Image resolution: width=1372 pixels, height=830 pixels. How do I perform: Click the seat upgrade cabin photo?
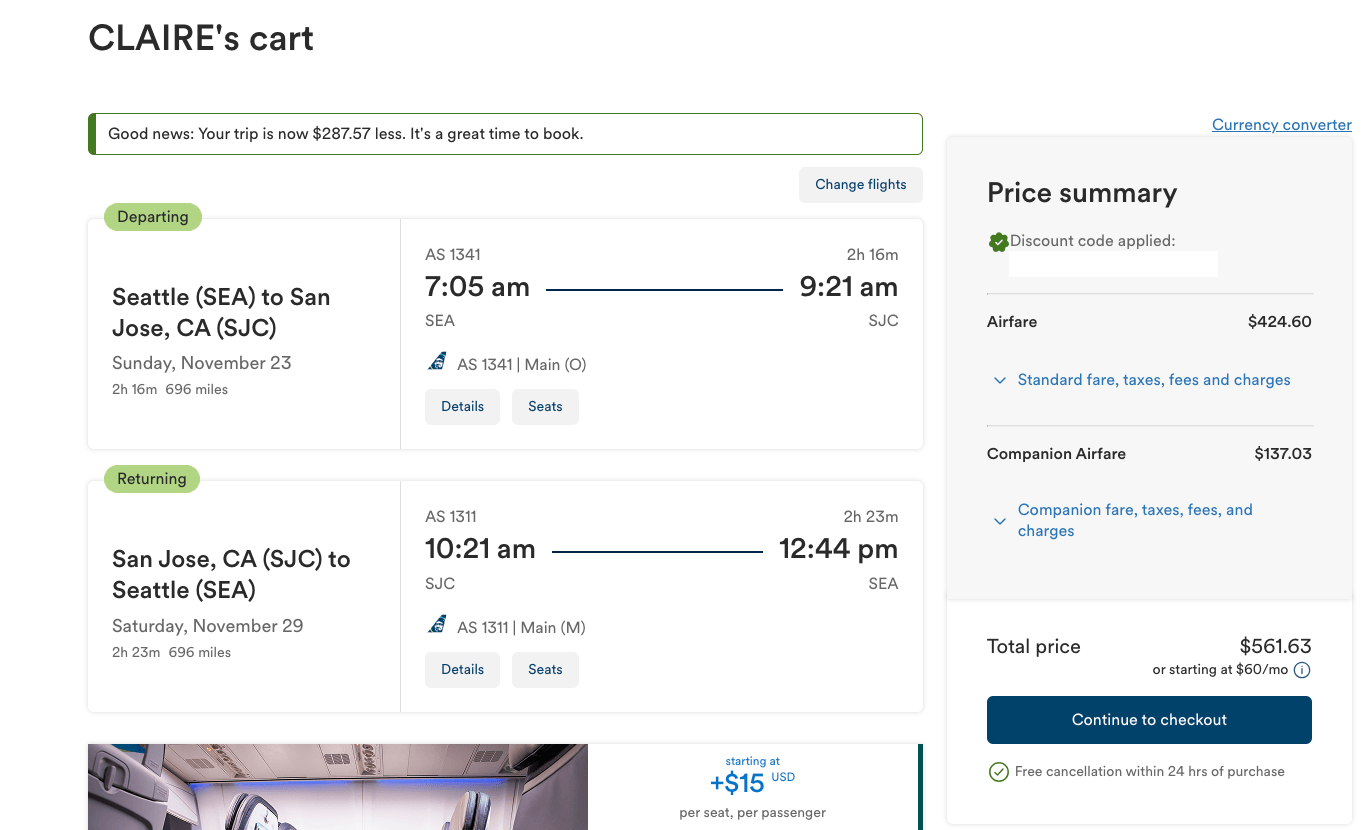point(338,788)
